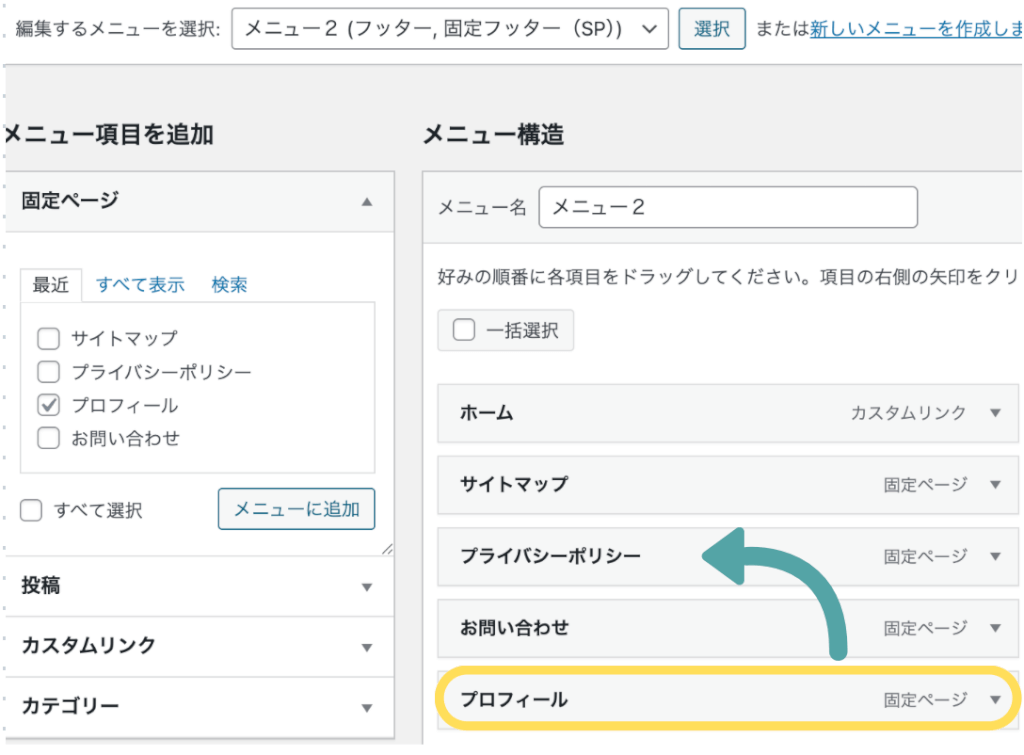
Task: Switch to the 検索 tab
Action: (229, 285)
